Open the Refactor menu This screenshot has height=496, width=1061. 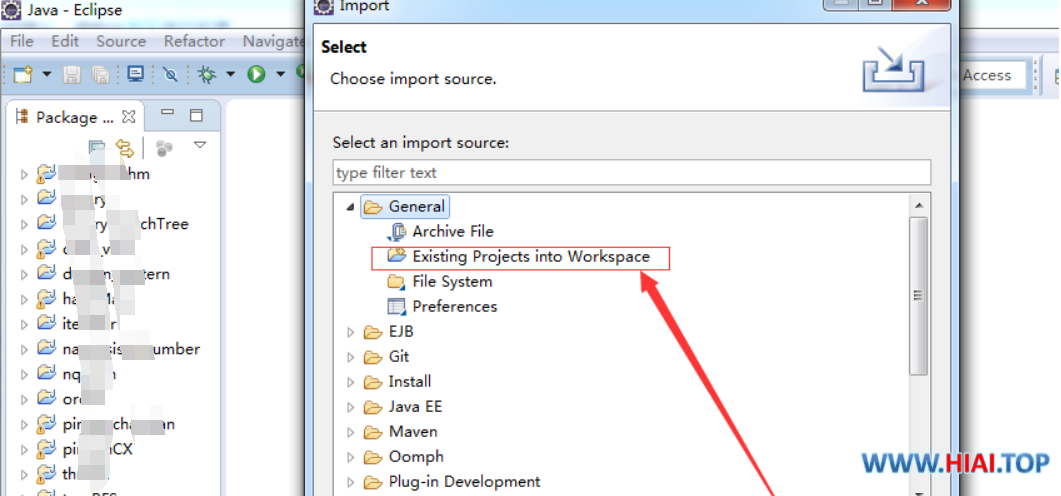(x=194, y=41)
